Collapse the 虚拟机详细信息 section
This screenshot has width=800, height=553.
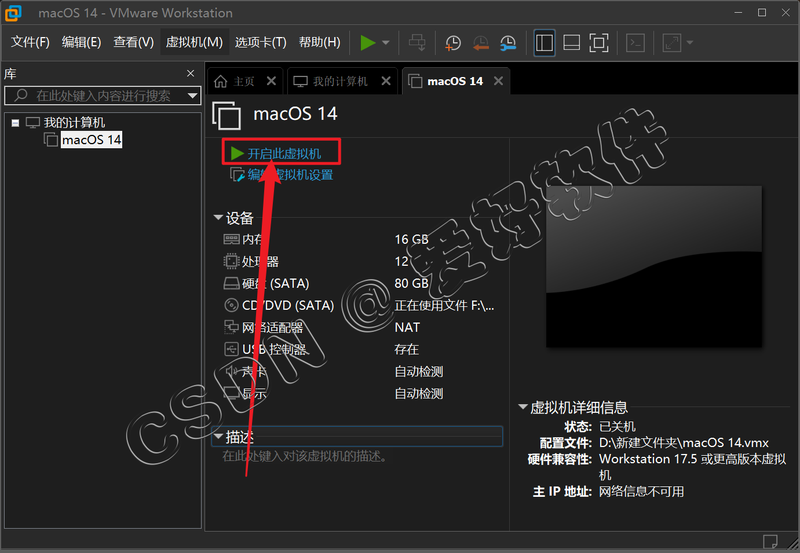(522, 407)
